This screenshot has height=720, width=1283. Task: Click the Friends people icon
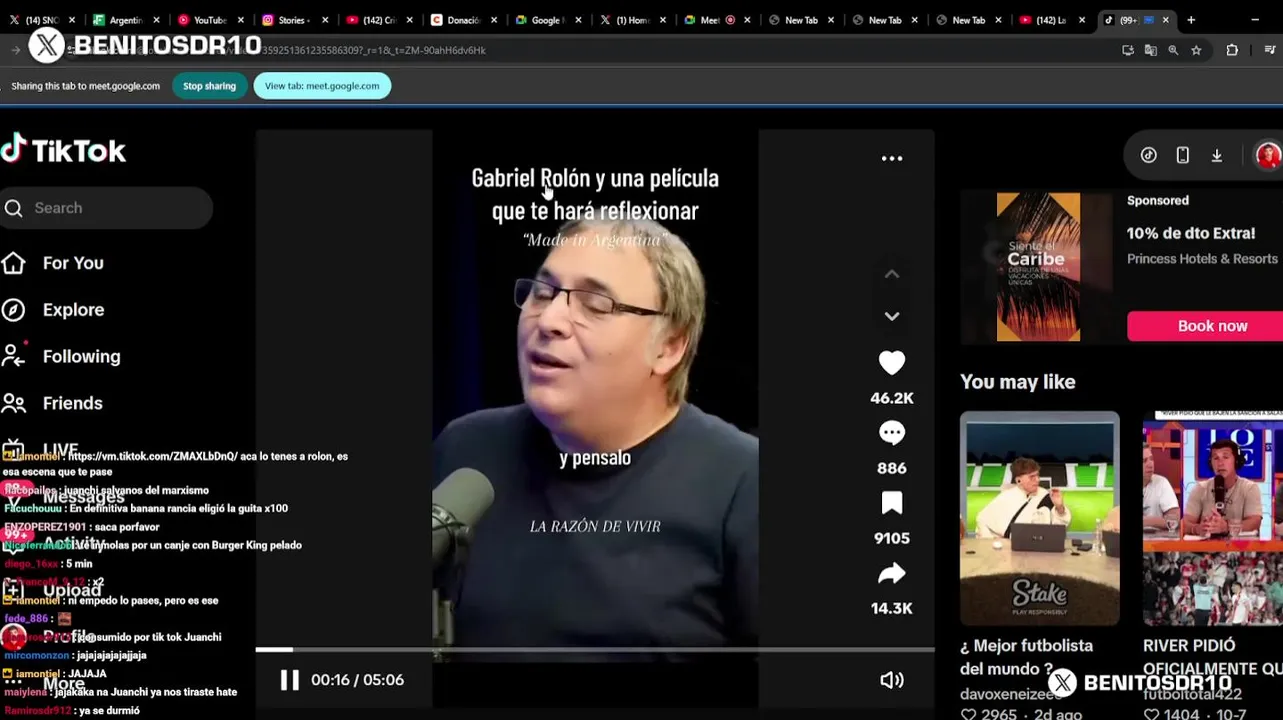point(13,403)
